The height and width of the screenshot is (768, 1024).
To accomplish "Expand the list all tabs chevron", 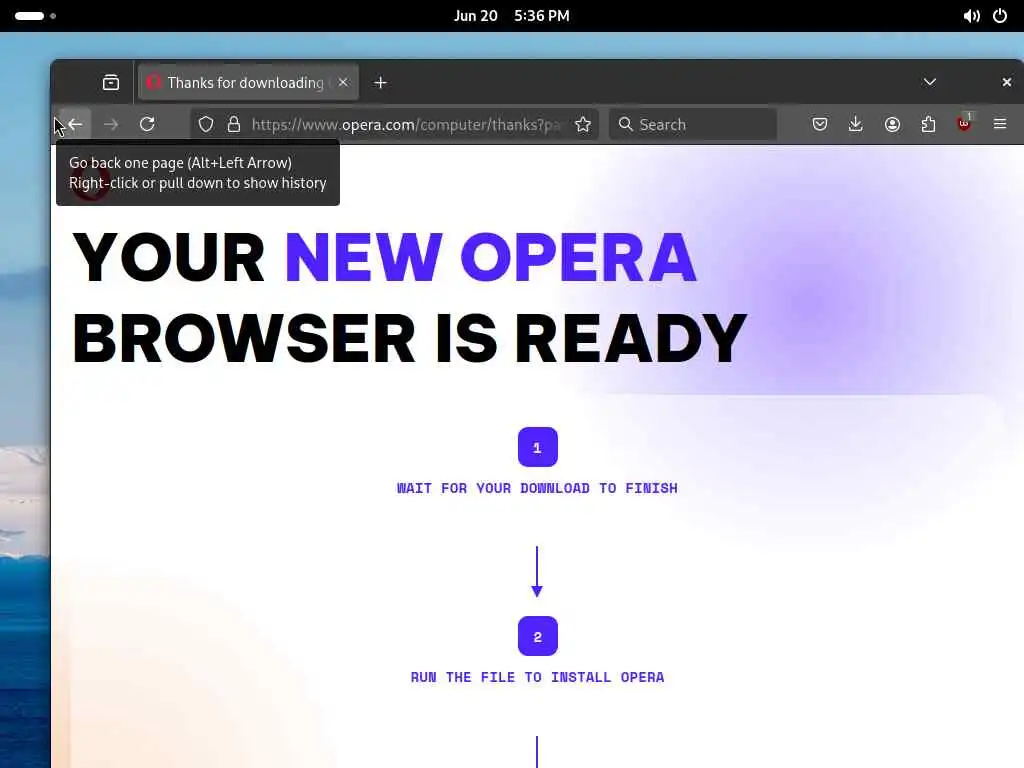I will click(929, 82).
